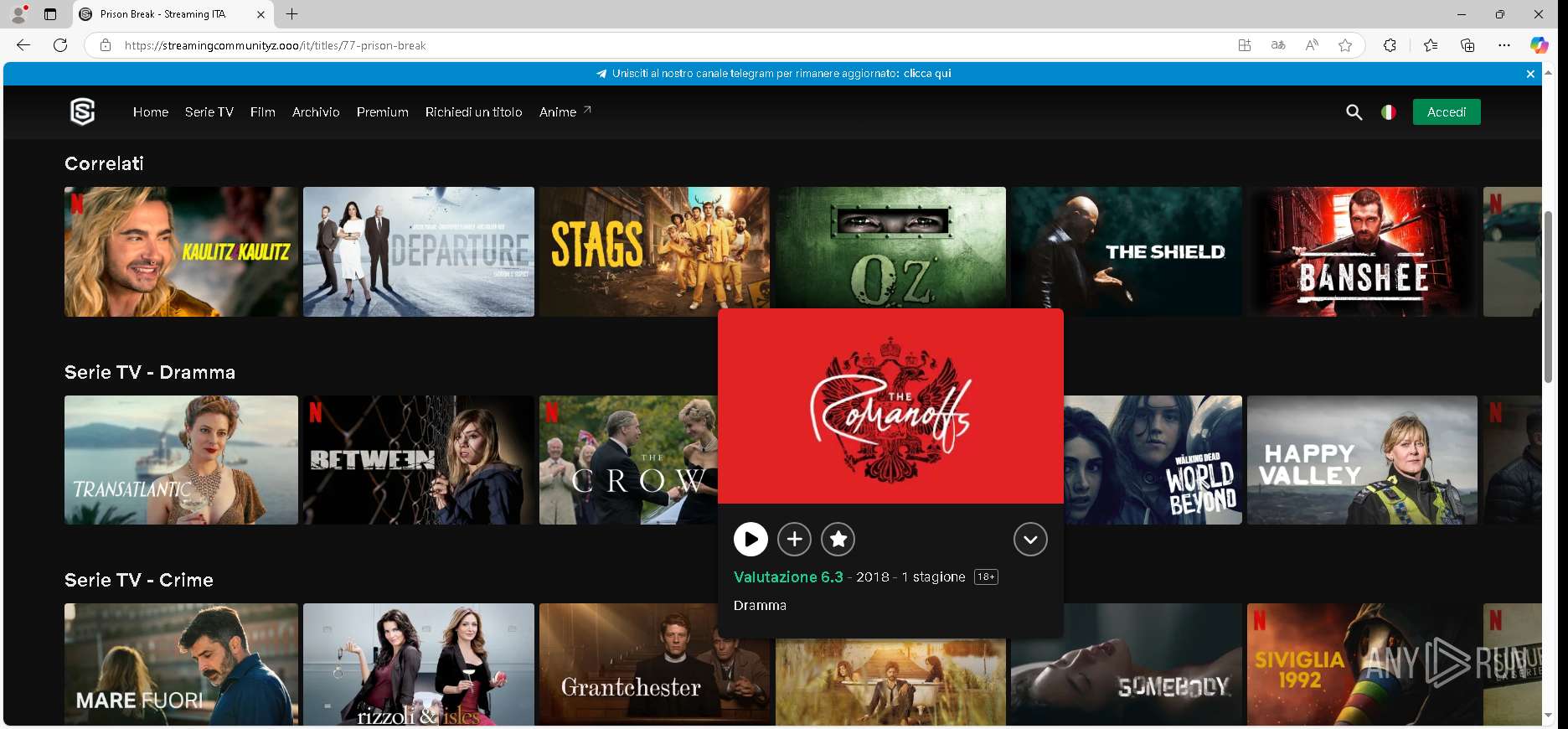Image resolution: width=1568 pixels, height=729 pixels.
Task: Open the favorites list icon in the toolbar
Action: pyautogui.click(x=1431, y=45)
